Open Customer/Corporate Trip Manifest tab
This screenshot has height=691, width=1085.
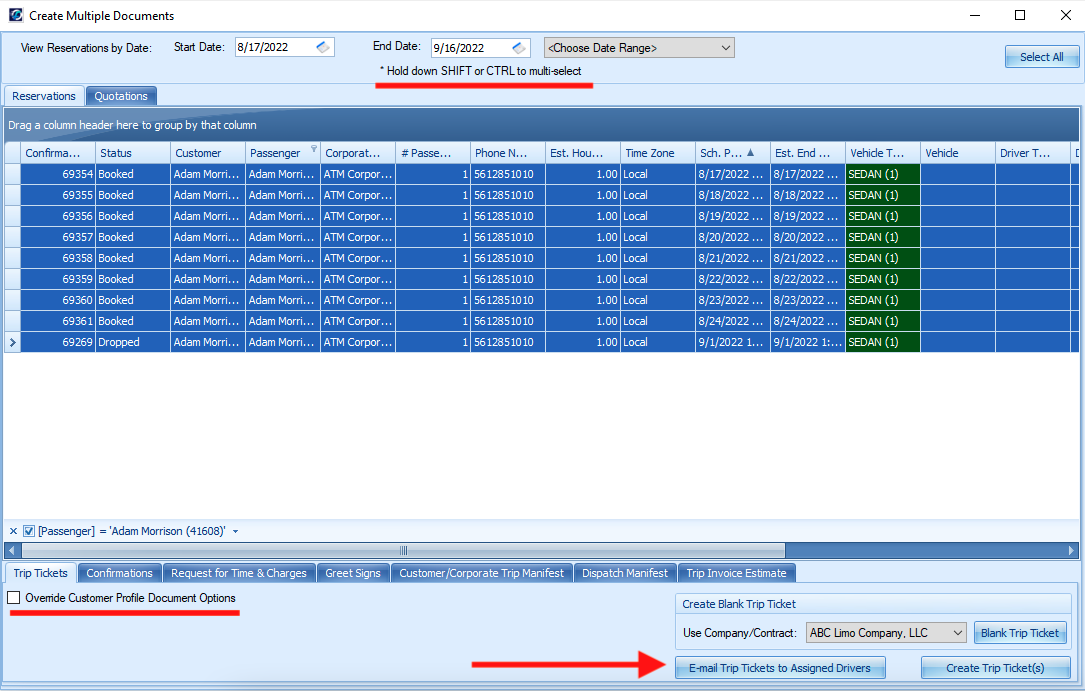[482, 573]
